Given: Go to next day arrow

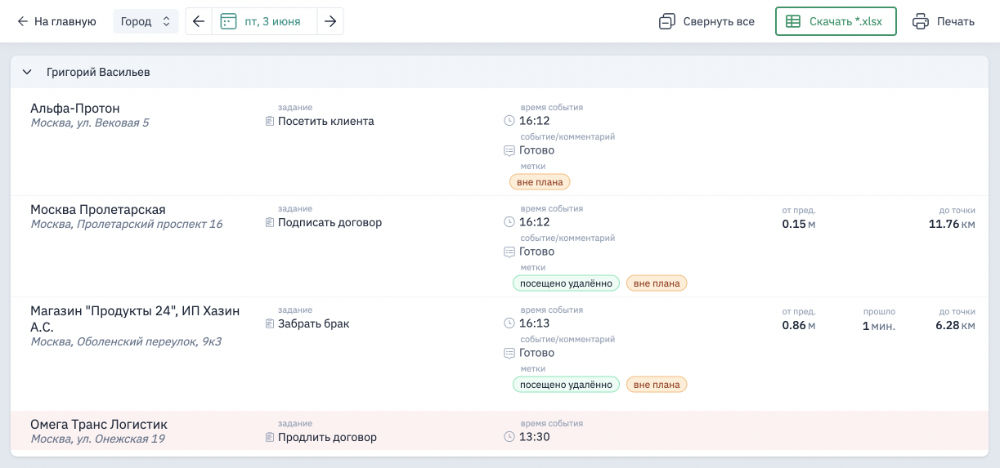Looking at the screenshot, I should click(x=330, y=21).
